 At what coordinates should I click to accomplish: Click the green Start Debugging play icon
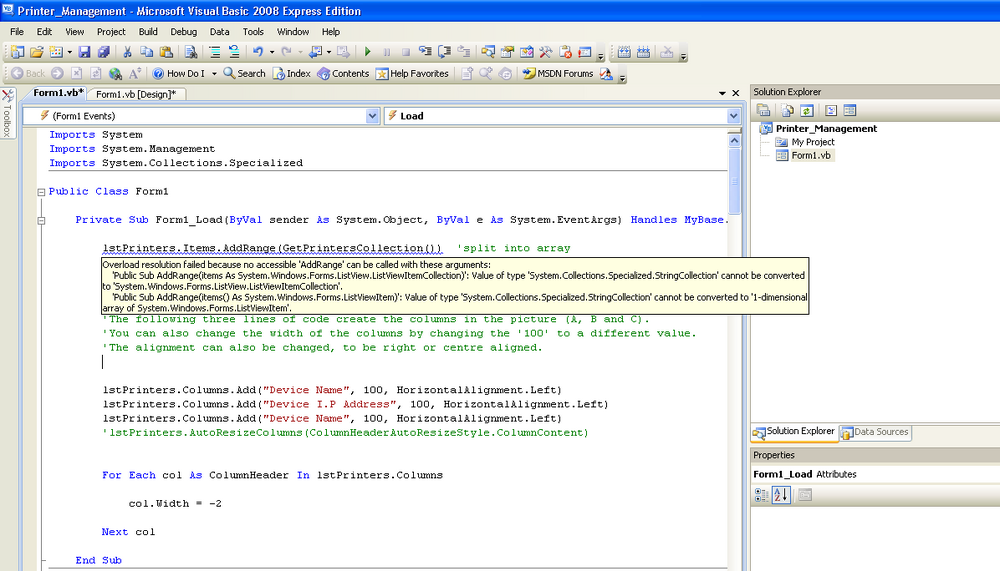point(368,52)
